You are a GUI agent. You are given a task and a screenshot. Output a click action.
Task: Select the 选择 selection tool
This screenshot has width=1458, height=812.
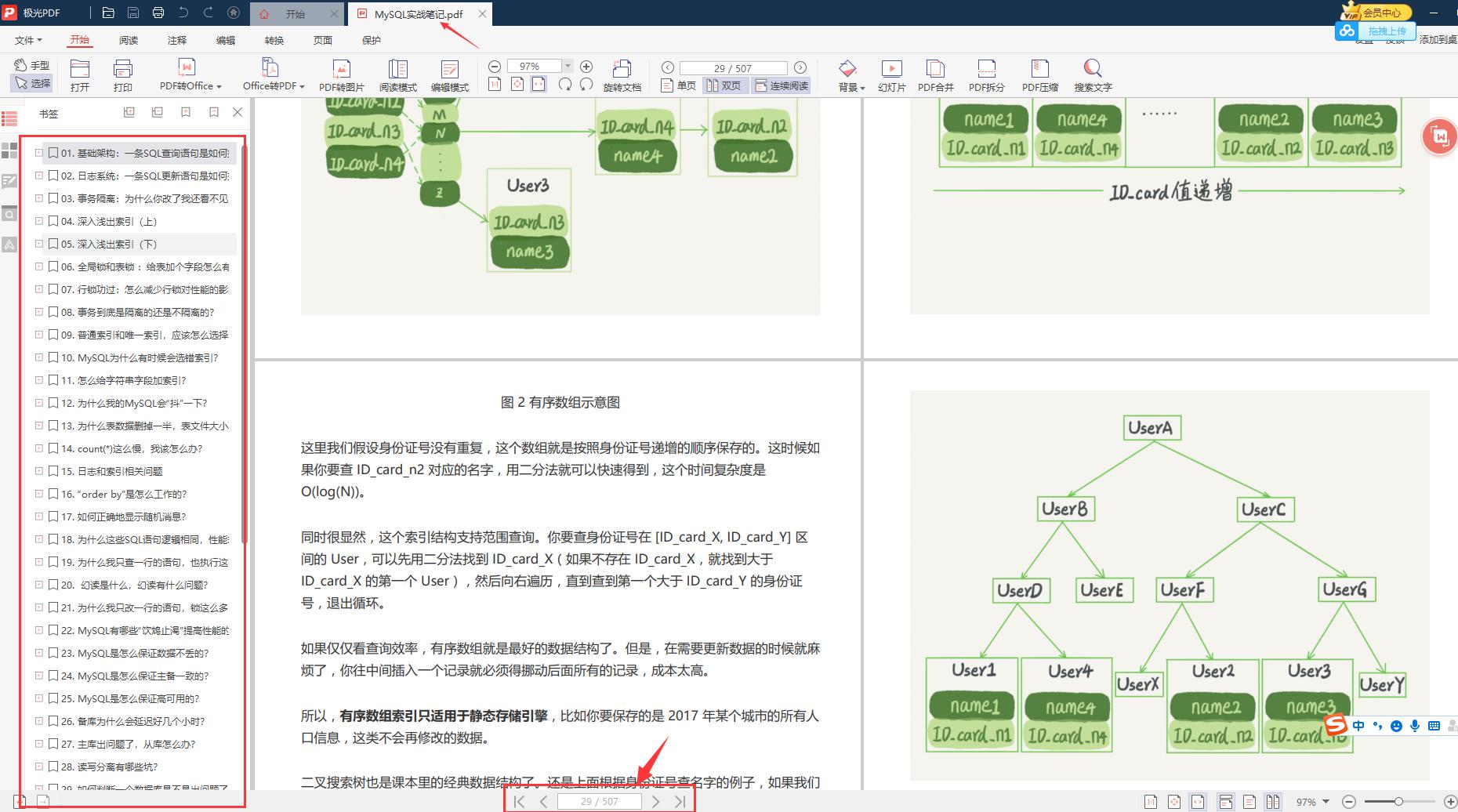click(32, 82)
